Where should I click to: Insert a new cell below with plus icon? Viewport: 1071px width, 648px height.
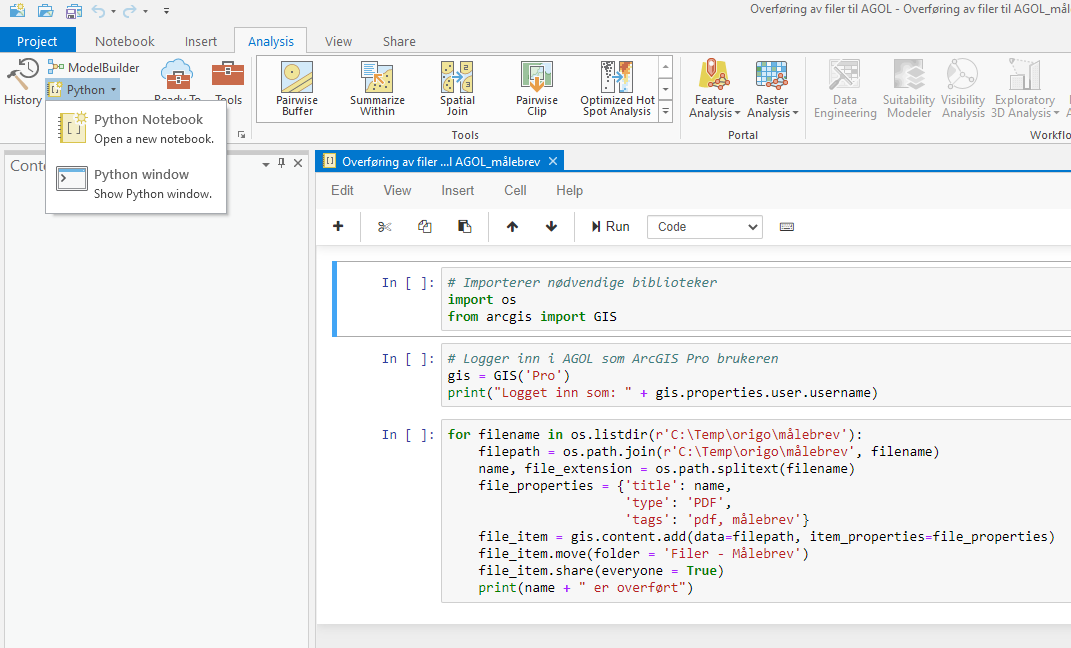pos(338,226)
